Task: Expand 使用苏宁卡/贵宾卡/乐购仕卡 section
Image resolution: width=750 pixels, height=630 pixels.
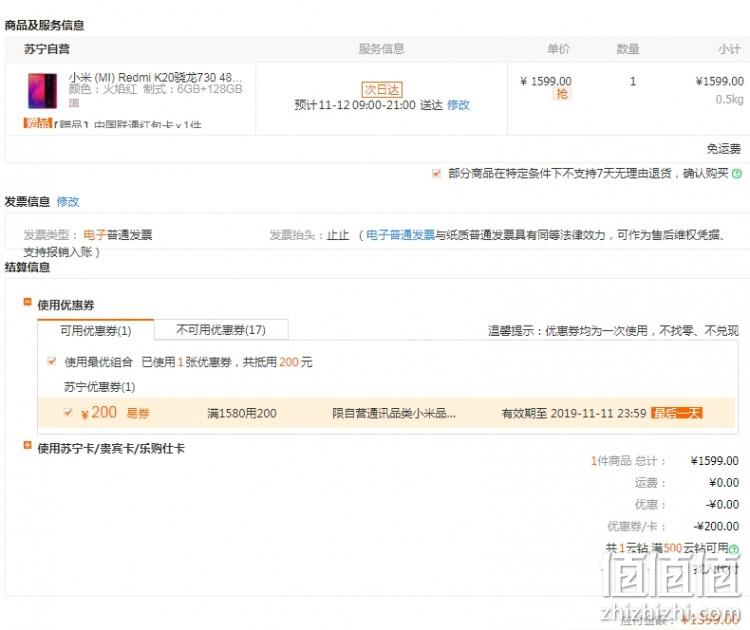Action: pyautogui.click(x=27, y=445)
